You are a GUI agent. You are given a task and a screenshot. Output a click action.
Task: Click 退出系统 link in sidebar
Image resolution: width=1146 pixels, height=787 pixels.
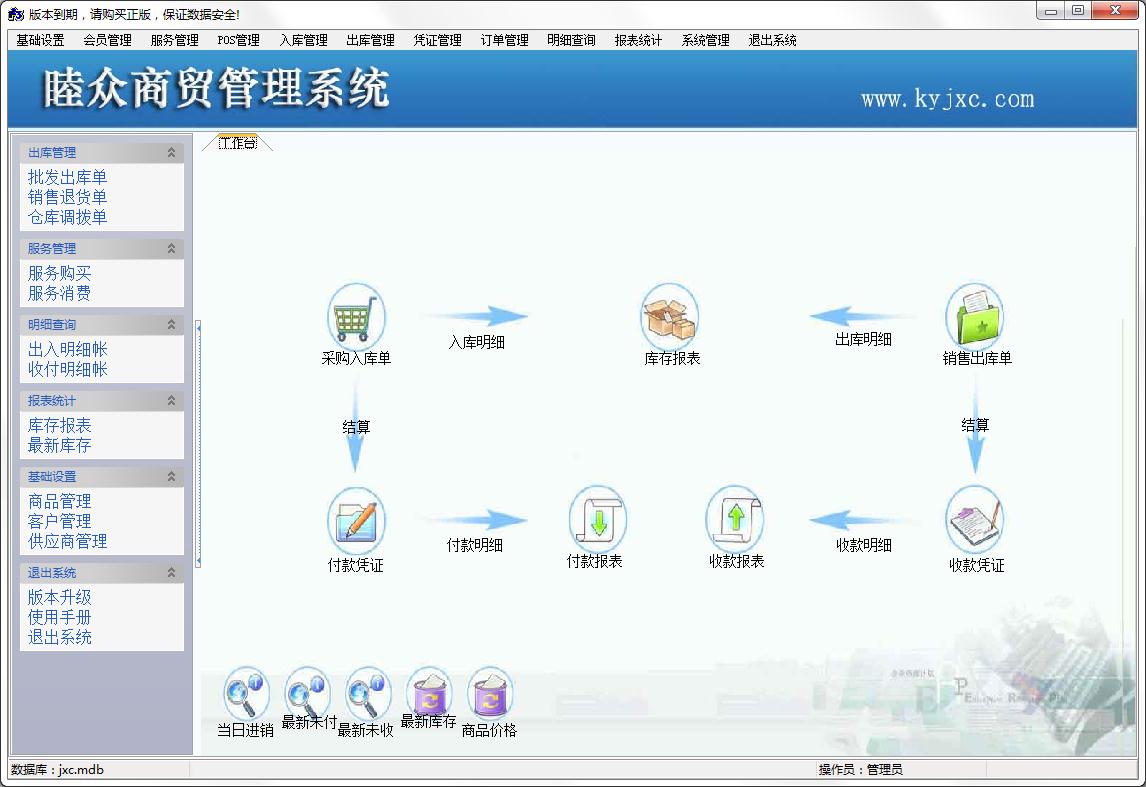click(59, 637)
